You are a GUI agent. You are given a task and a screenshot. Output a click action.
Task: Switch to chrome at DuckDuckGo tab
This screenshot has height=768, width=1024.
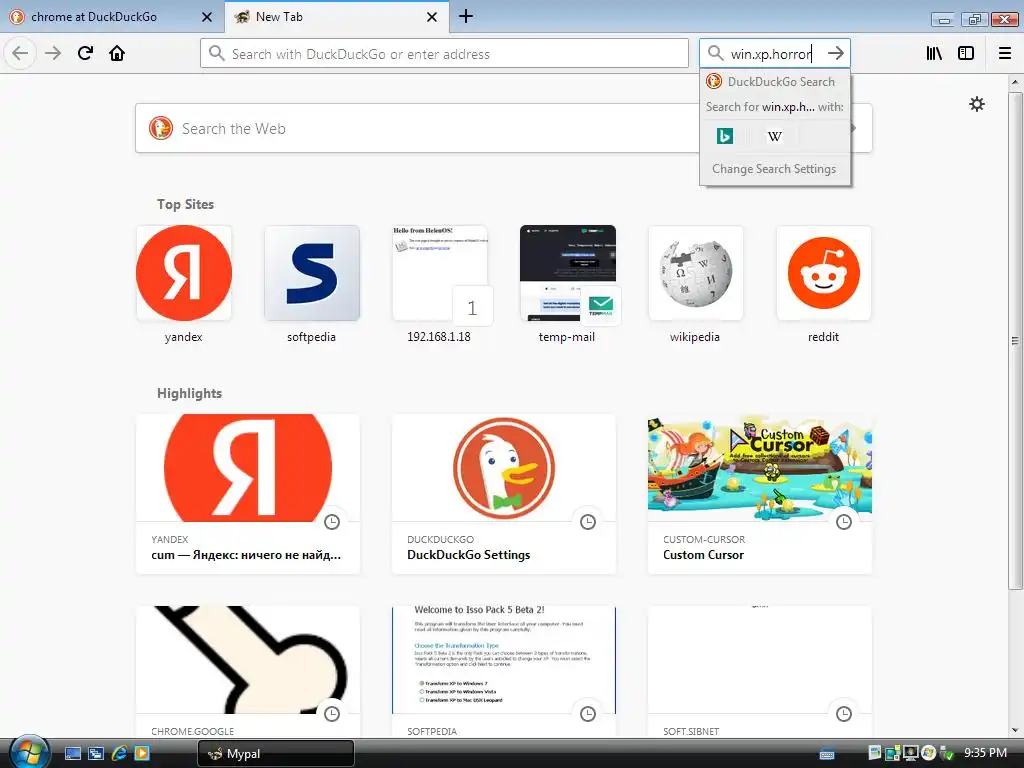point(112,17)
